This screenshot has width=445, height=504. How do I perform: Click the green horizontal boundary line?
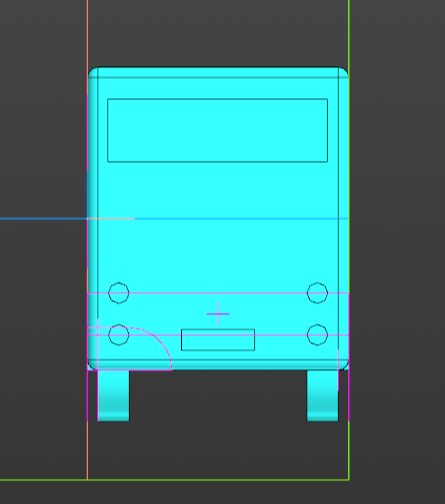tap(174, 480)
